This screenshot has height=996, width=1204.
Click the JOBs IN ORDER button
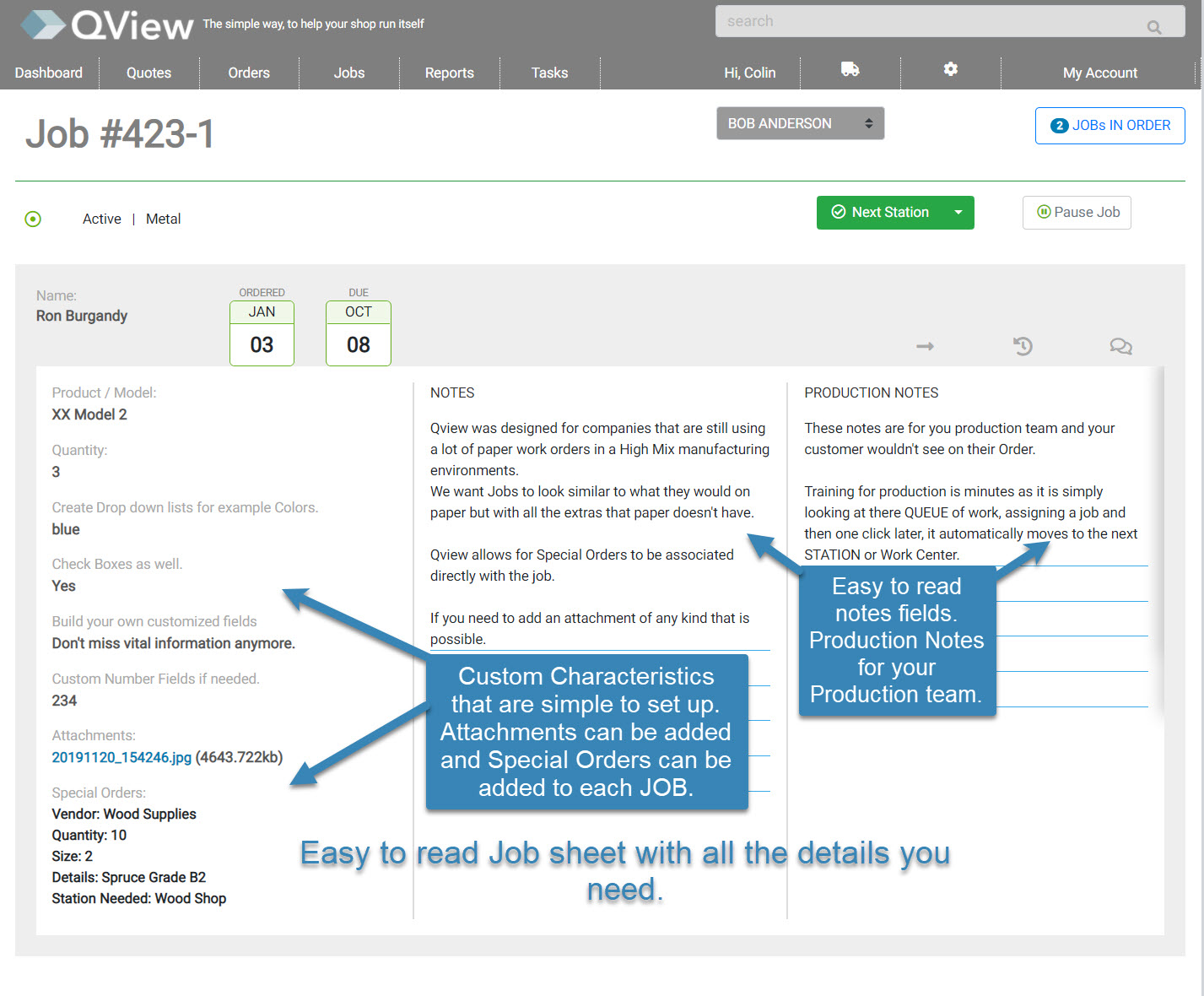click(x=1110, y=126)
